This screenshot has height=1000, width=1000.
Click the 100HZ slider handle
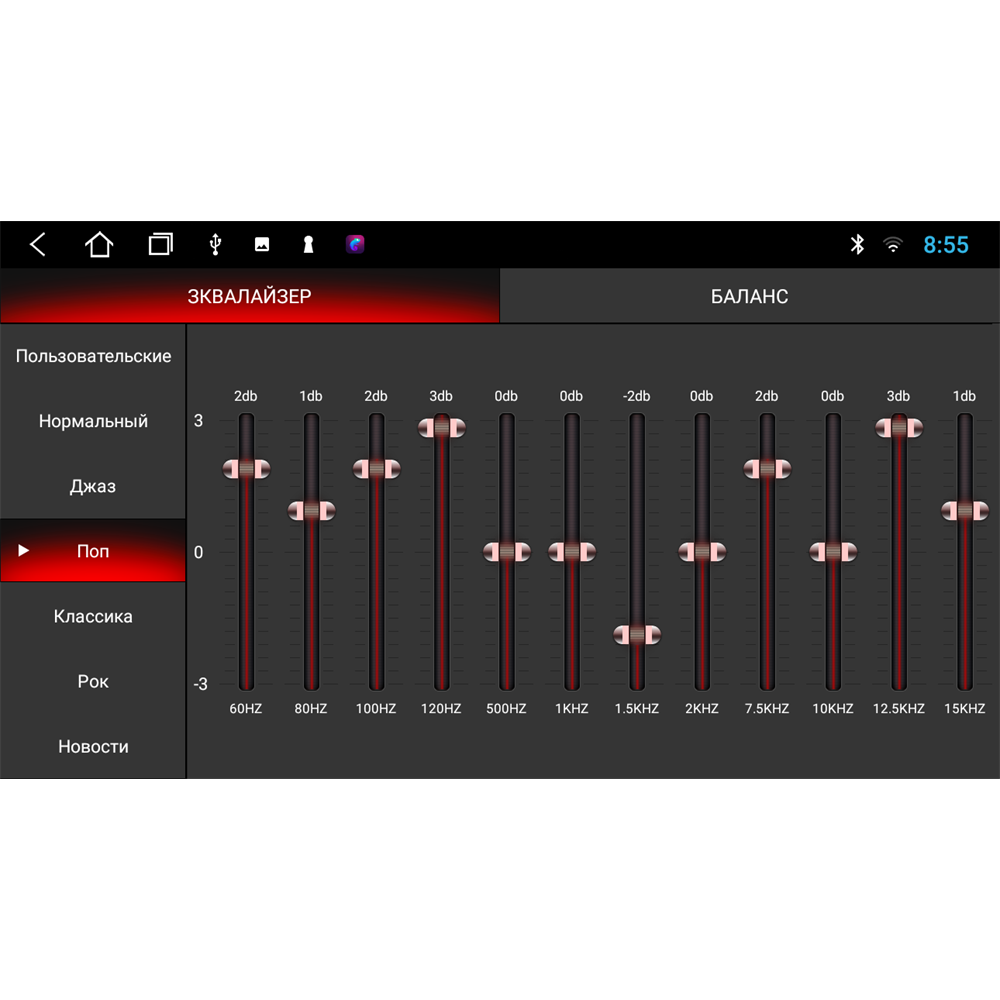pyautogui.click(x=376, y=469)
